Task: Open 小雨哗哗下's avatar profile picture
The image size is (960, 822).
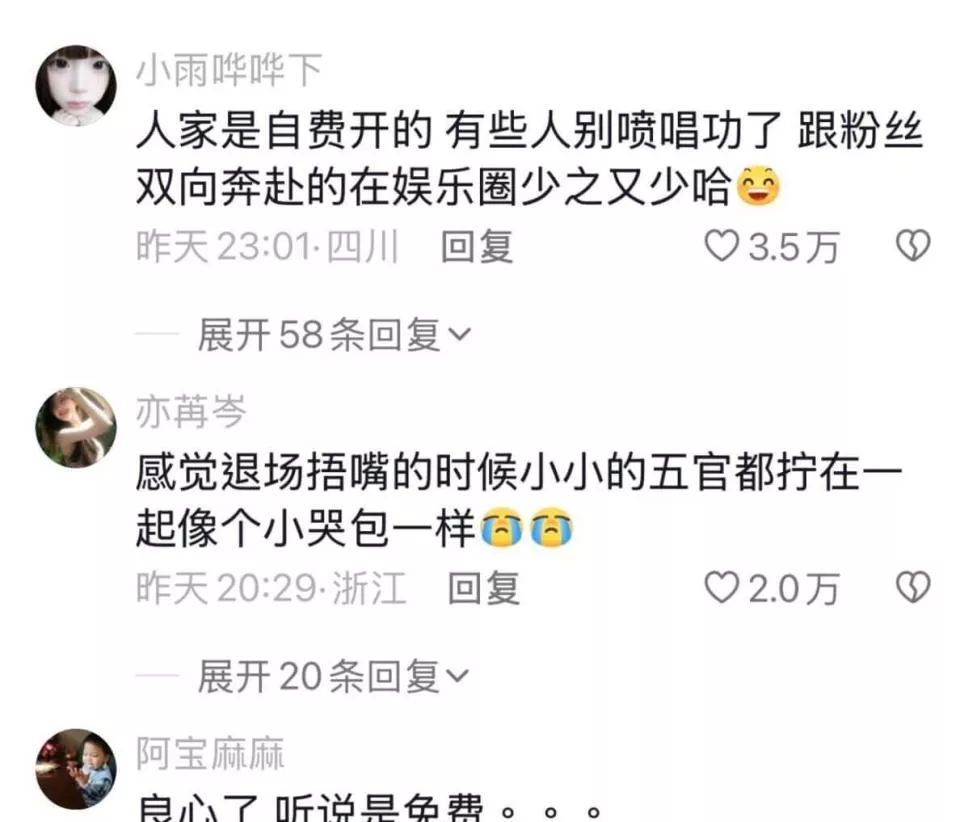Action: click(76, 85)
